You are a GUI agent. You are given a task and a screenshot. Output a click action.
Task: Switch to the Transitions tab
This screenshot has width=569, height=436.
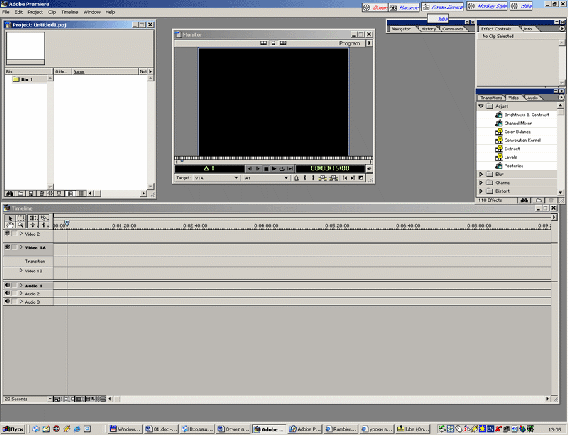491,98
